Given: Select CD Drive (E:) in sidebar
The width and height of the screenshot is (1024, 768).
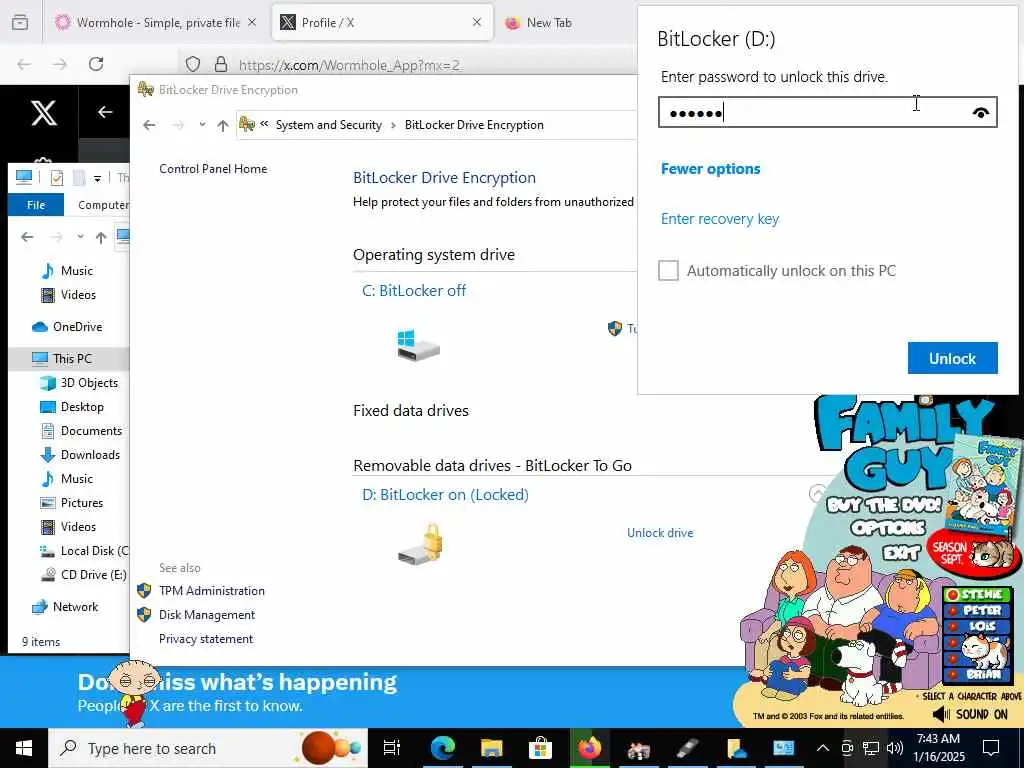Looking at the screenshot, I should 93,575.
